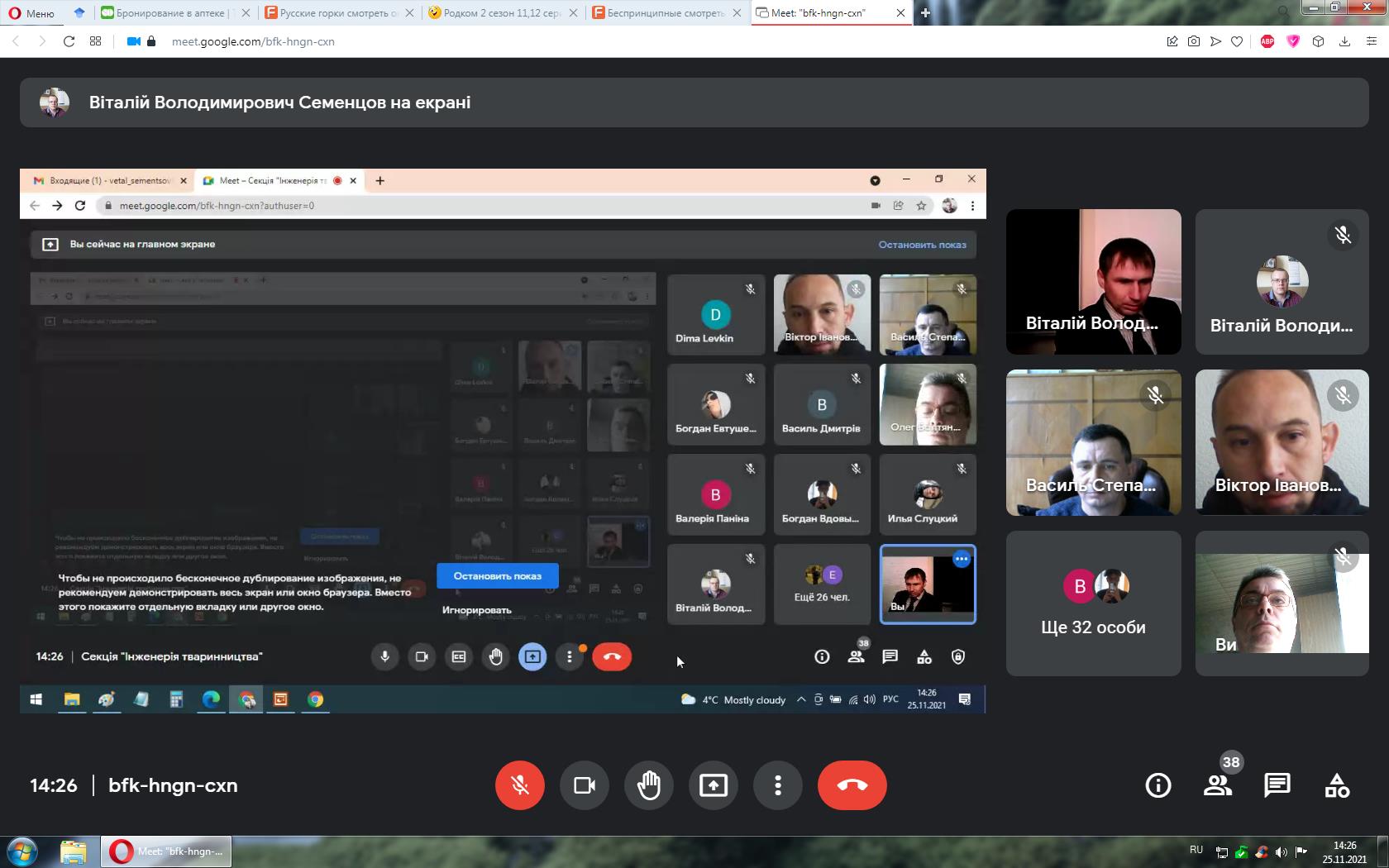Click the shared screen's red hang-up button
The width and height of the screenshot is (1389, 868).
[x=612, y=656]
